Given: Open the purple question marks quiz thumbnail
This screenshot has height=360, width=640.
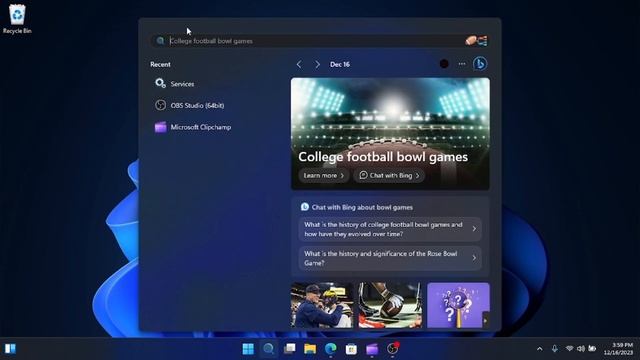Looking at the screenshot, I should [x=458, y=305].
